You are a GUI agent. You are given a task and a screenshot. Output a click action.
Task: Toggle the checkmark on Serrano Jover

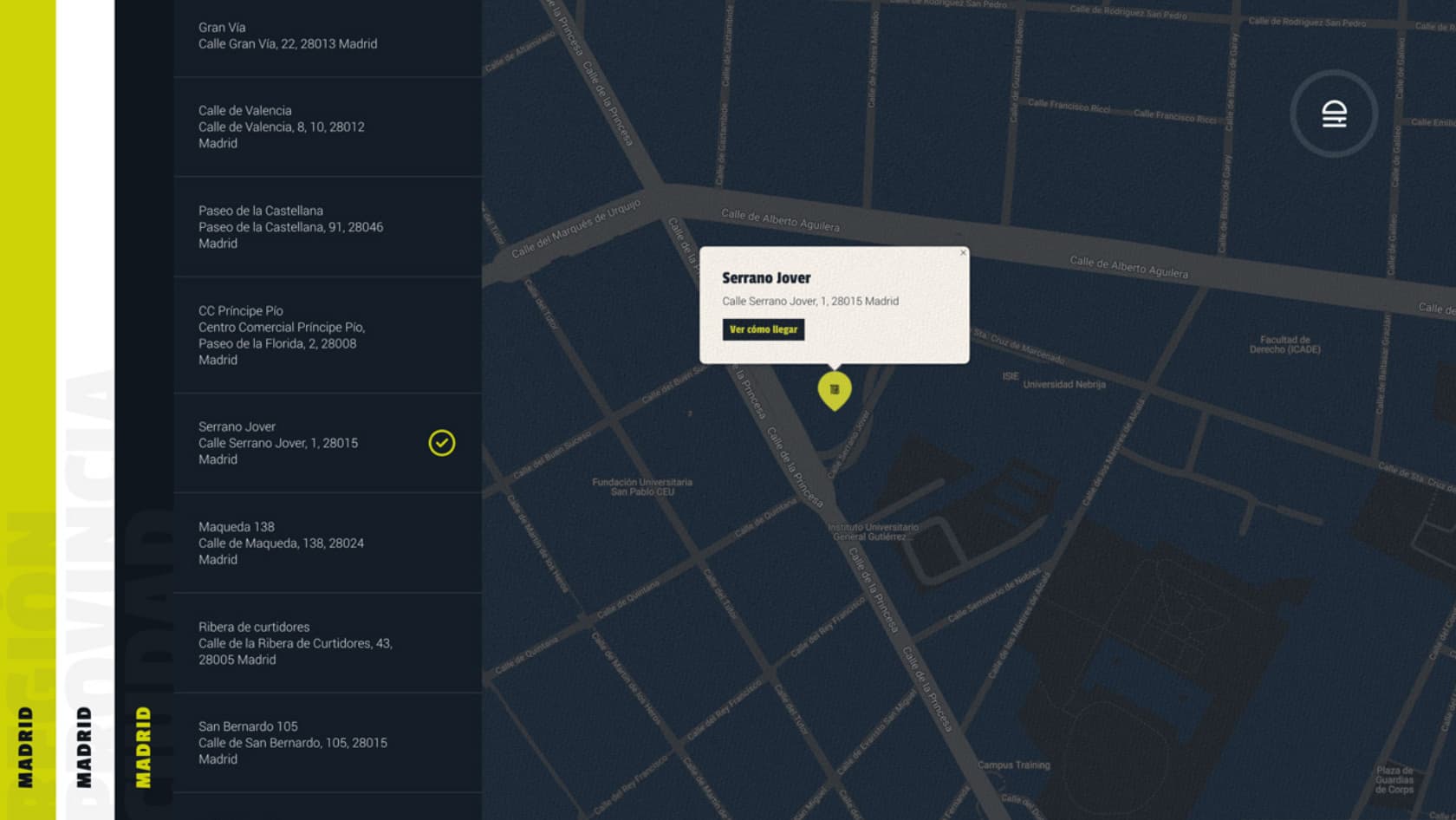(x=442, y=443)
